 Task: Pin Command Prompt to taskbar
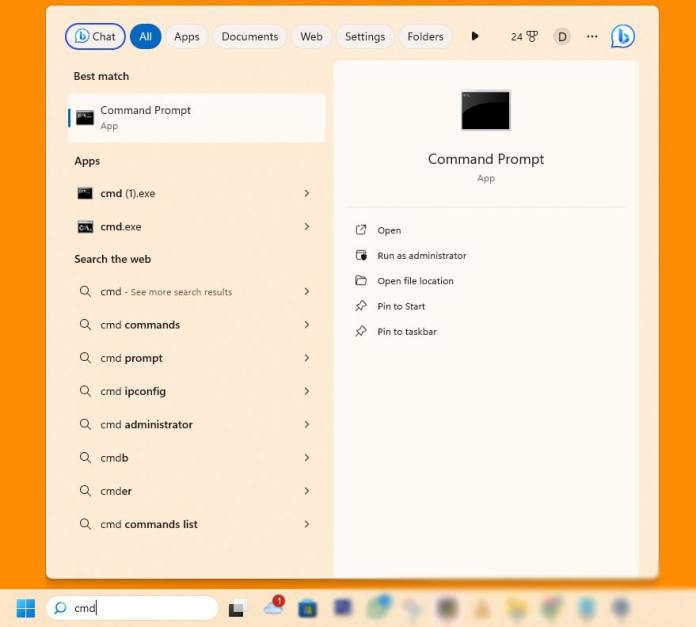click(407, 331)
